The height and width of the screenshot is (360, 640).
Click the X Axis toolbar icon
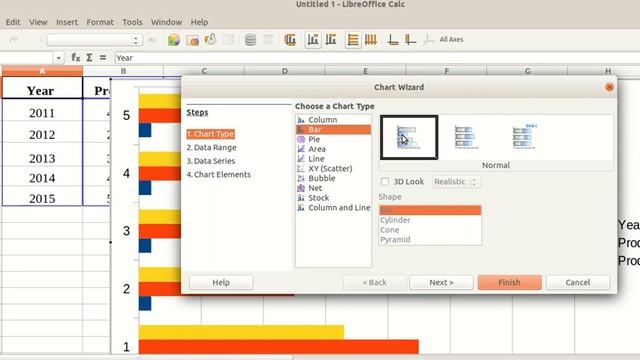pyautogui.click(x=393, y=40)
